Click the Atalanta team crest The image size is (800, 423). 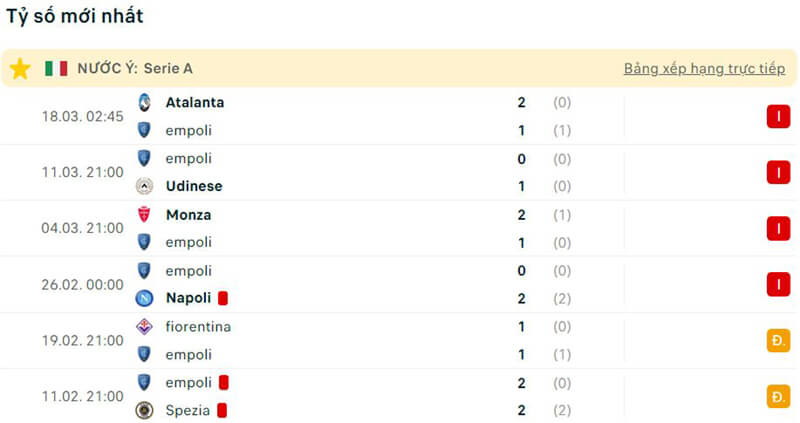[145, 102]
